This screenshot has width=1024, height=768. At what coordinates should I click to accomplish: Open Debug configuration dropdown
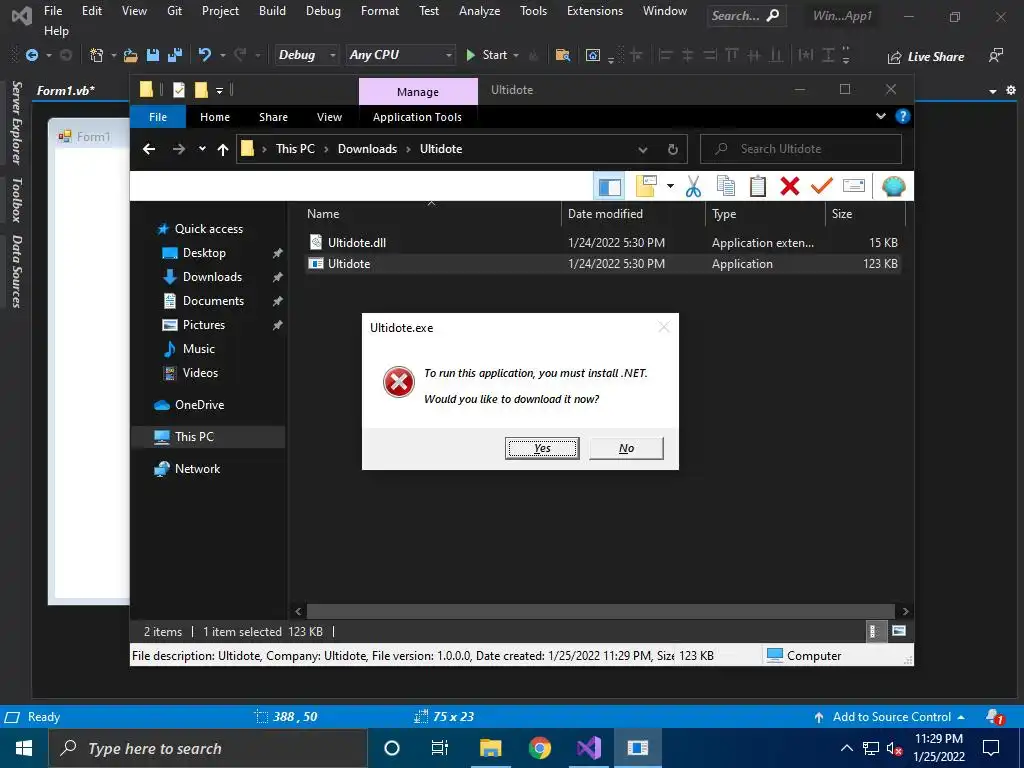306,55
